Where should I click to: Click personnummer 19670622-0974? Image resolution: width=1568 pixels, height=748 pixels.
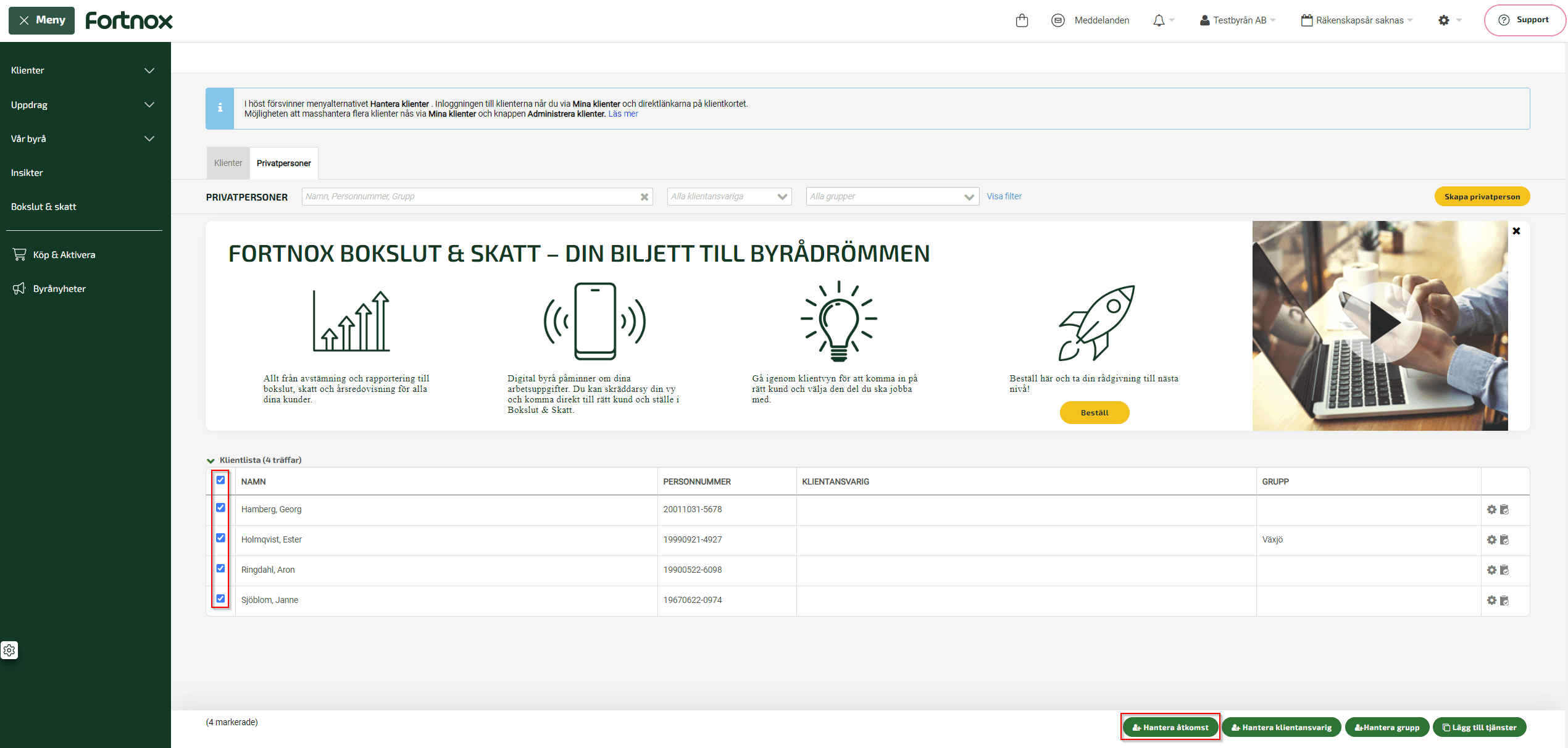tap(693, 600)
